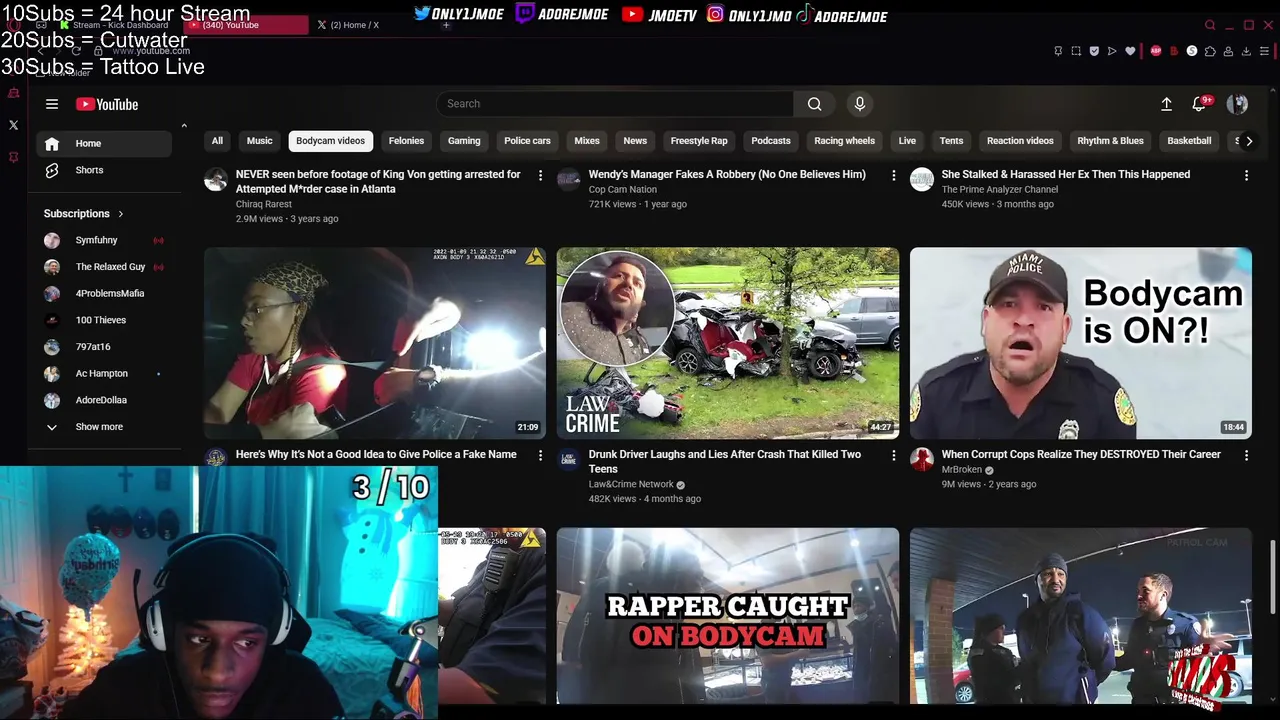Click the heart bookmark icon

[x=1130, y=51]
